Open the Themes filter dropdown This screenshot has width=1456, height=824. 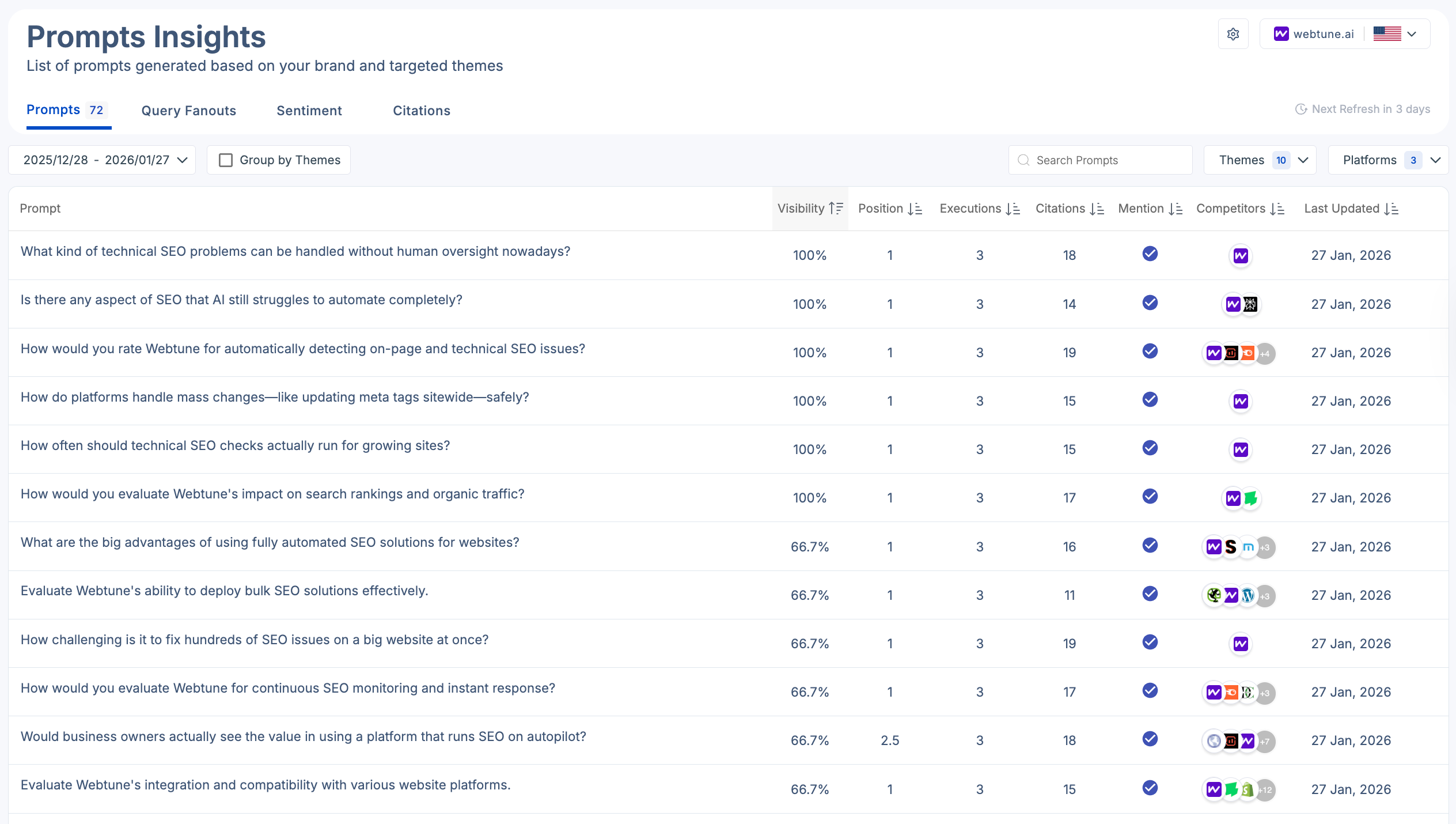coord(1260,160)
